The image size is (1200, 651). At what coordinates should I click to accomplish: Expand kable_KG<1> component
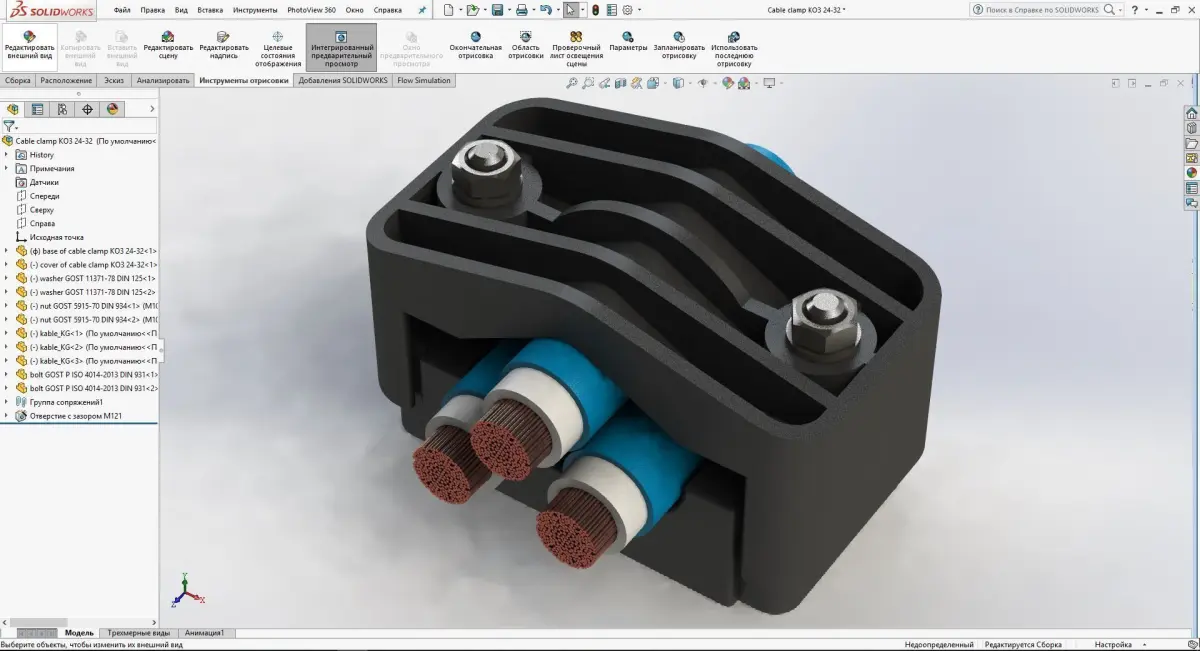coord(7,333)
